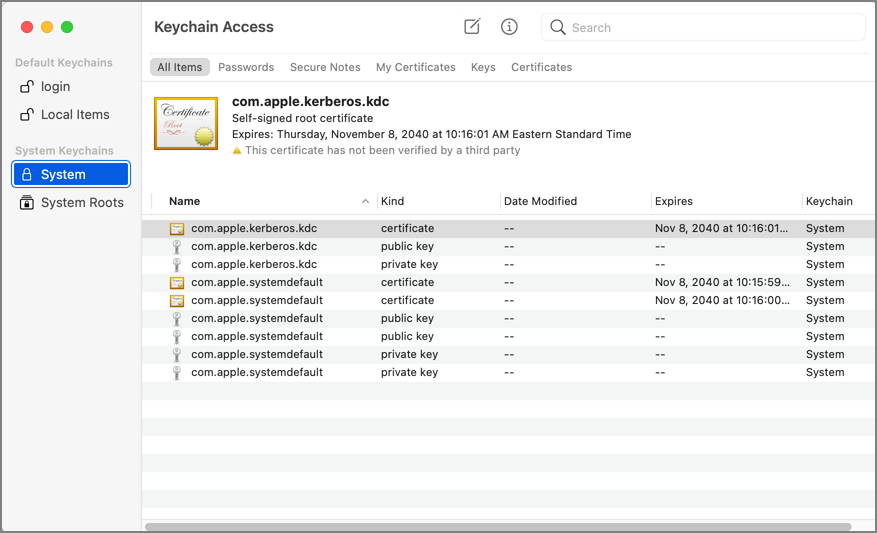Click the System Roots cabinet icon
877x533 pixels.
26,202
